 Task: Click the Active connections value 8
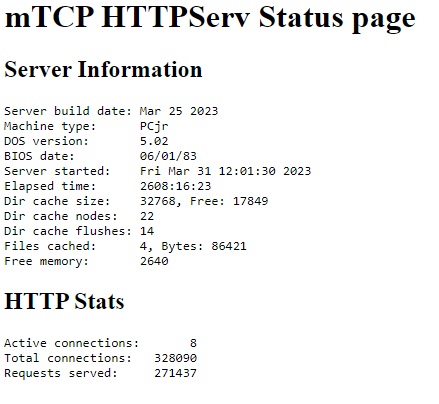point(193,343)
